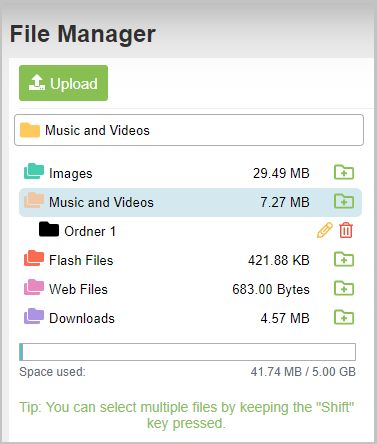The height and width of the screenshot is (444, 377).
Task: Delete Ordner 1 using trash icon
Action: [346, 230]
